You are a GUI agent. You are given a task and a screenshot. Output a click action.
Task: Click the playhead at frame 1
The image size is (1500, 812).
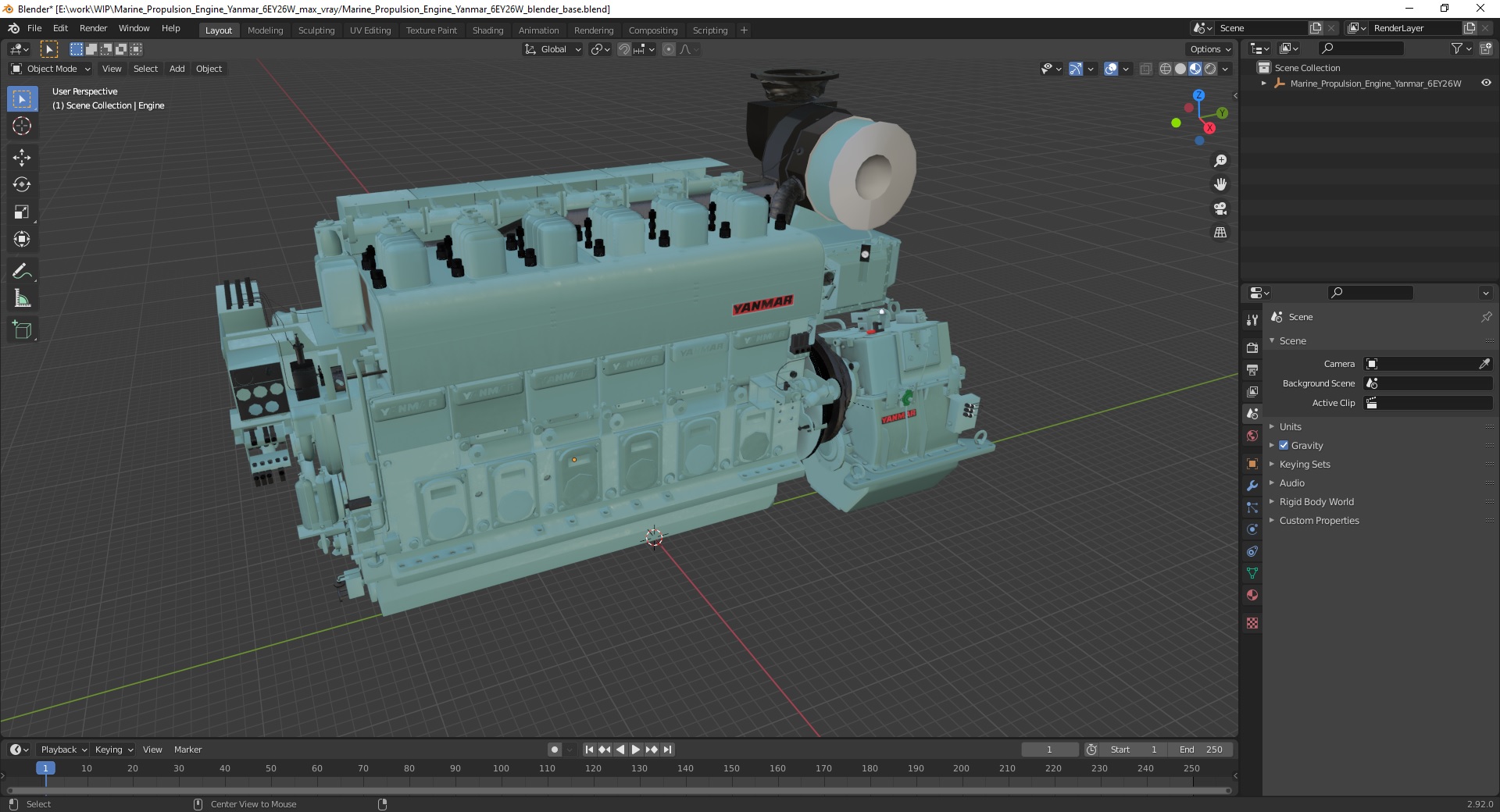pos(45,768)
